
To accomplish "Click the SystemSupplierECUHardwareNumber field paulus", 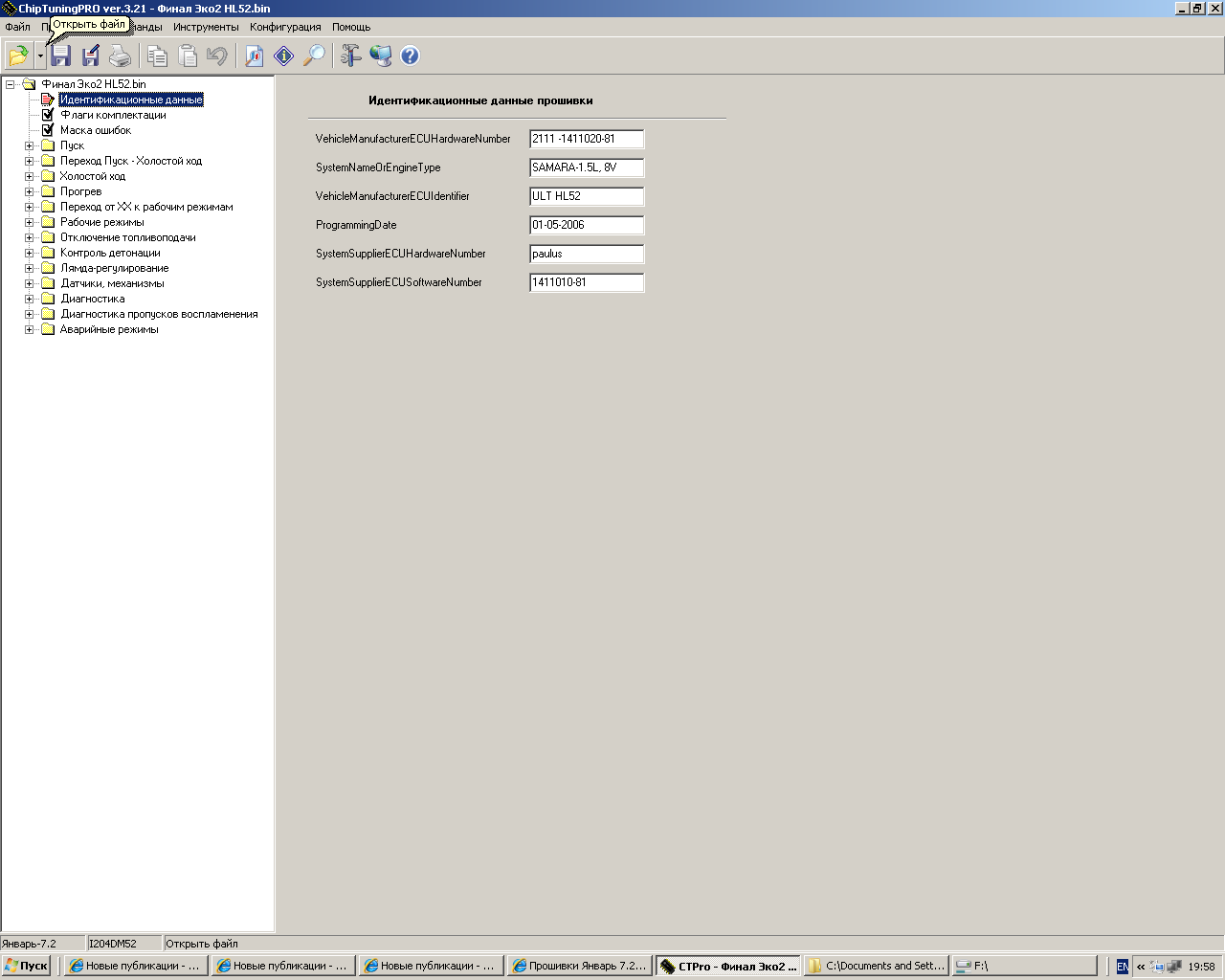I will point(587,254).
